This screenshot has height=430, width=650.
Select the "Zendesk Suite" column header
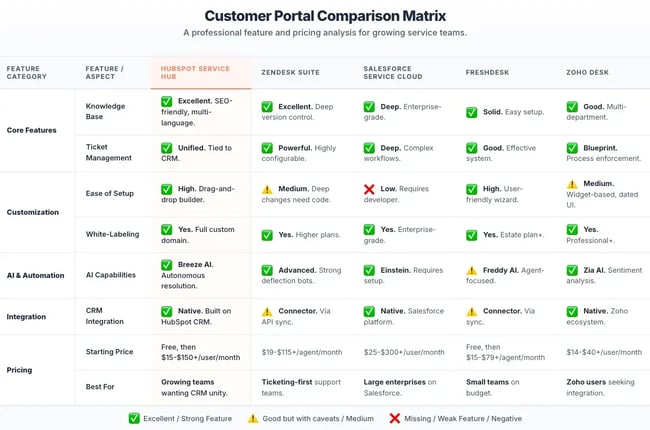point(290,73)
